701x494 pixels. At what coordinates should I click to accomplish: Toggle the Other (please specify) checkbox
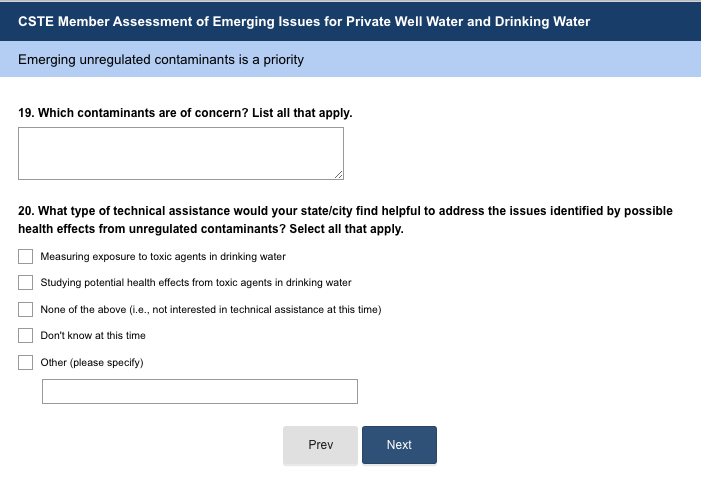[x=26, y=362]
